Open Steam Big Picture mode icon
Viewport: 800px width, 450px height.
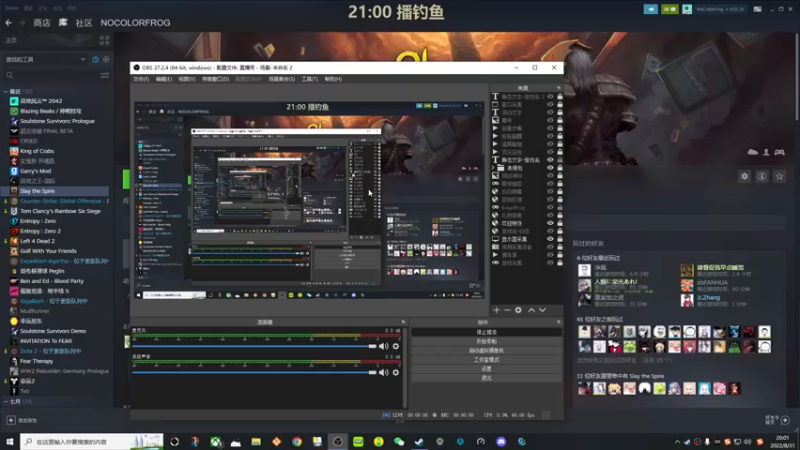pyautogui.click(x=758, y=9)
